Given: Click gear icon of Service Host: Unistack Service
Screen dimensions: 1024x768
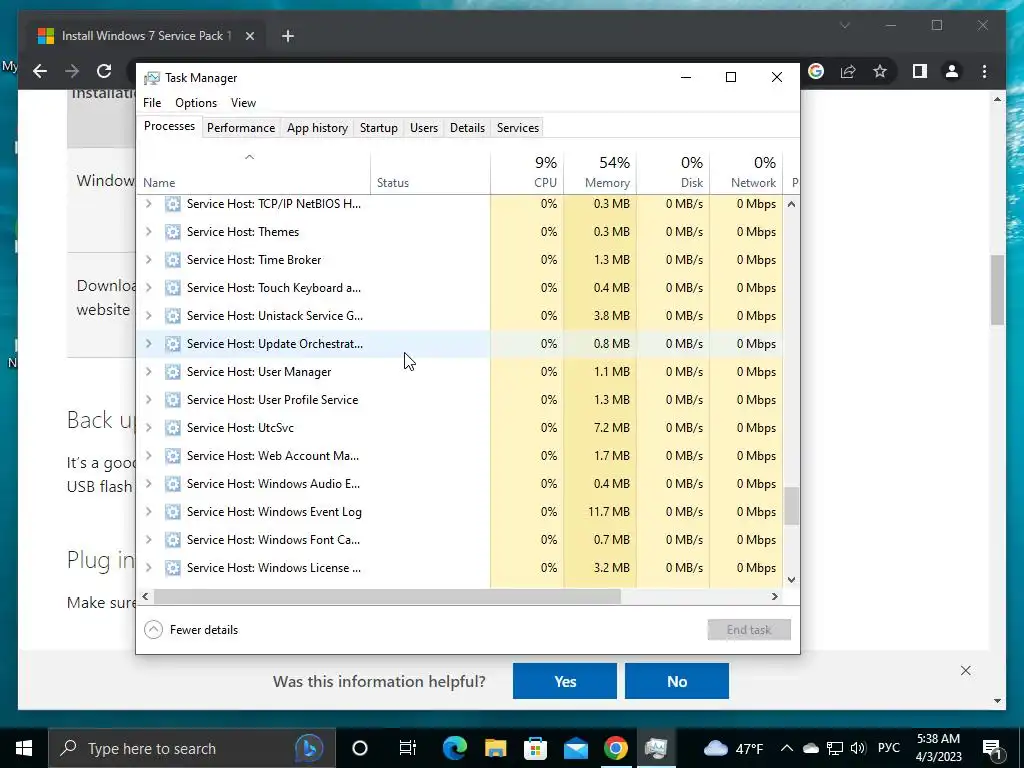Looking at the screenshot, I should (172, 316).
